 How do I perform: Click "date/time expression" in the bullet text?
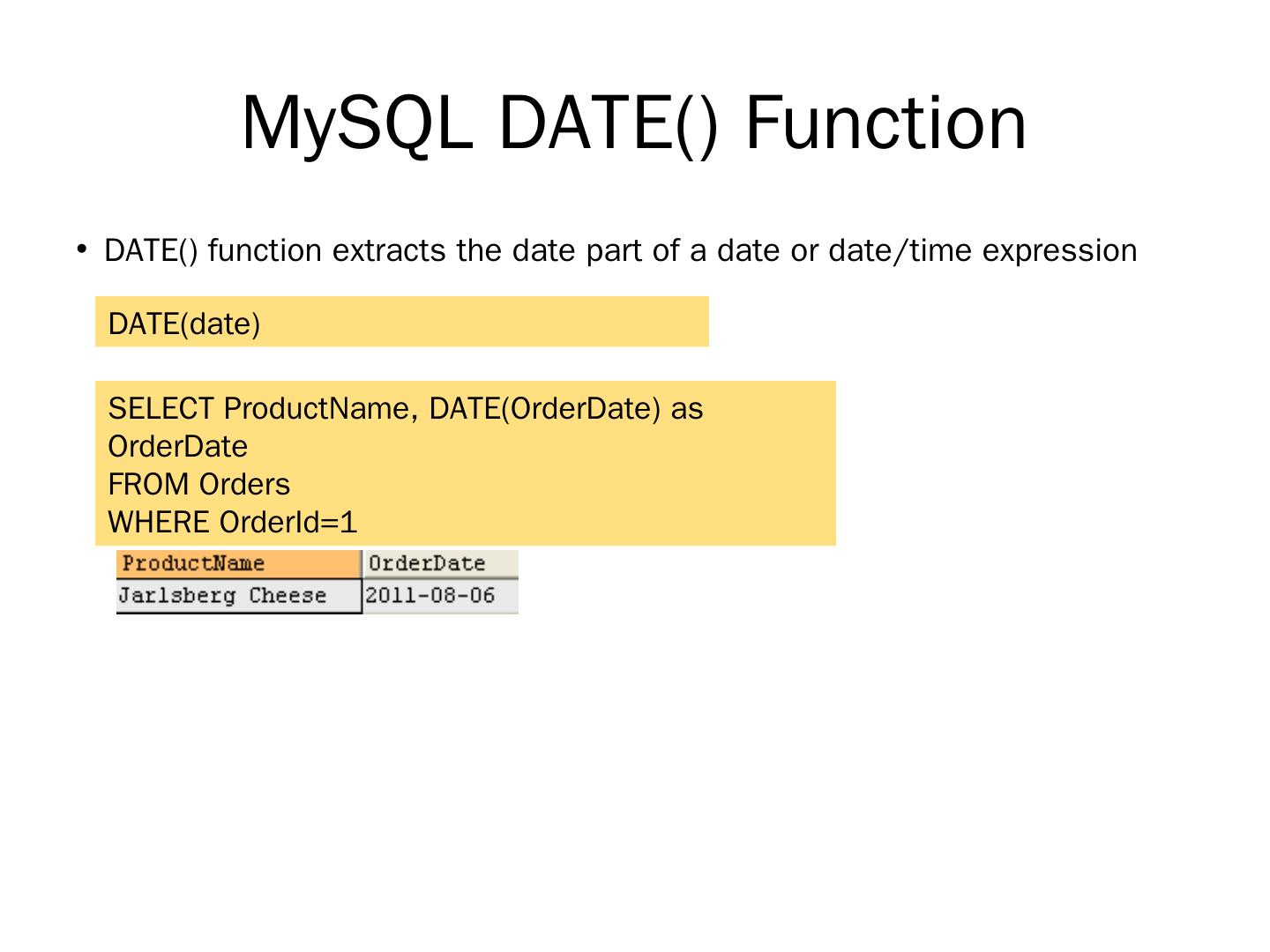982,251
